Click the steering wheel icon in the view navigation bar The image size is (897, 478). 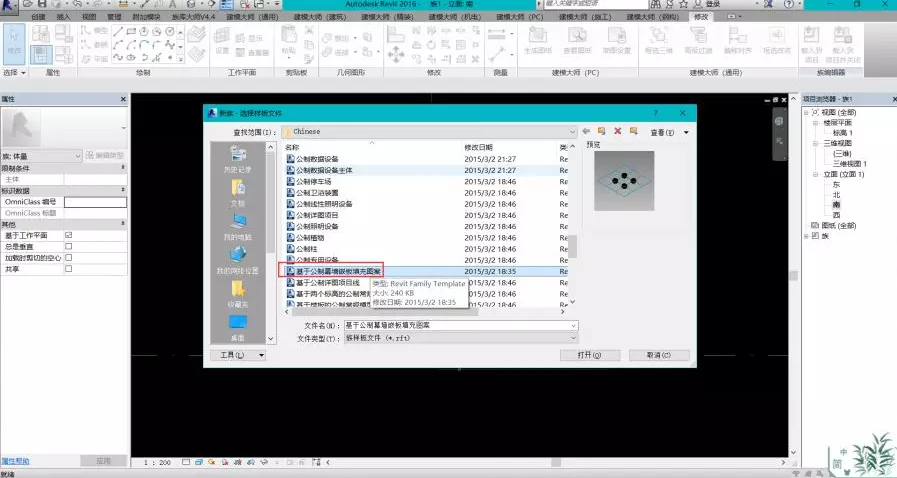779,121
